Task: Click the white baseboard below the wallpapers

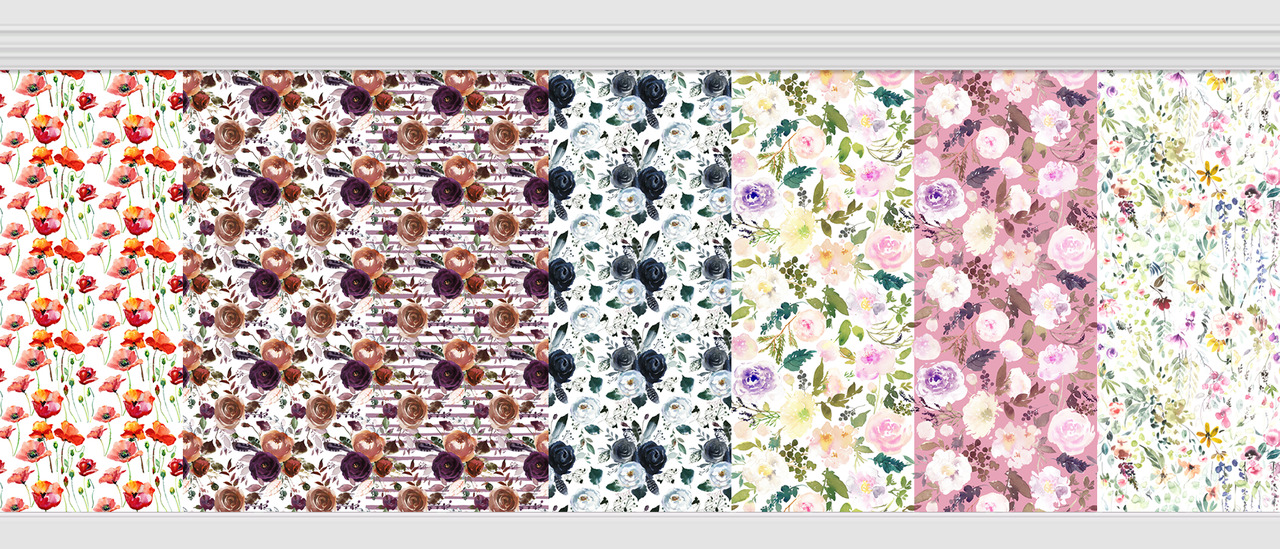Action: click(640, 530)
